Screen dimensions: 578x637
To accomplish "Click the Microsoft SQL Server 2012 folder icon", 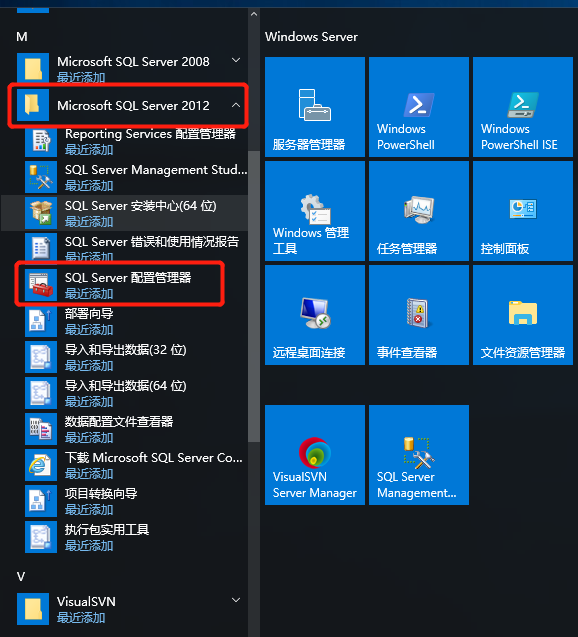I will pos(33,105).
